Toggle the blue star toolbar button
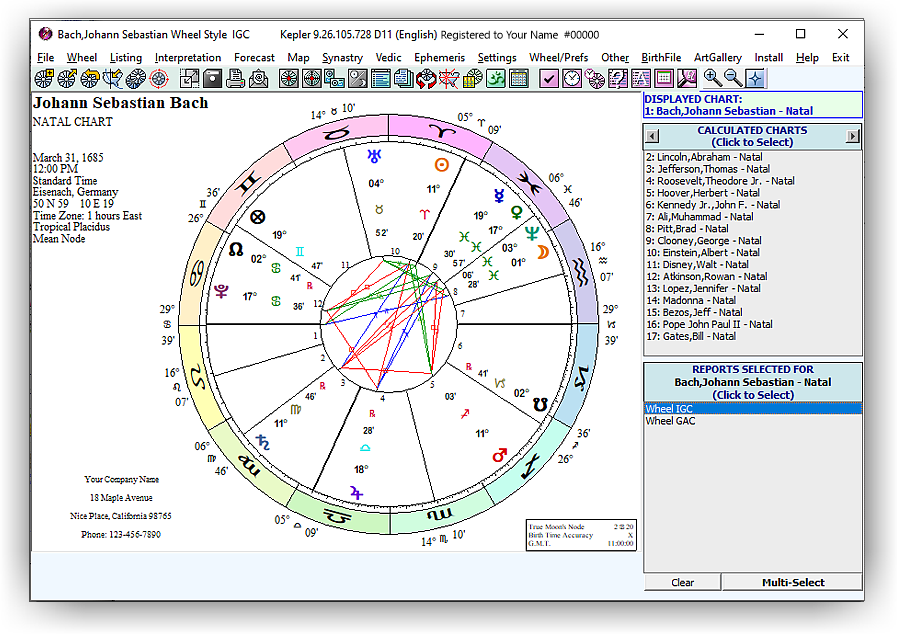The image size is (897, 634). [x=755, y=78]
